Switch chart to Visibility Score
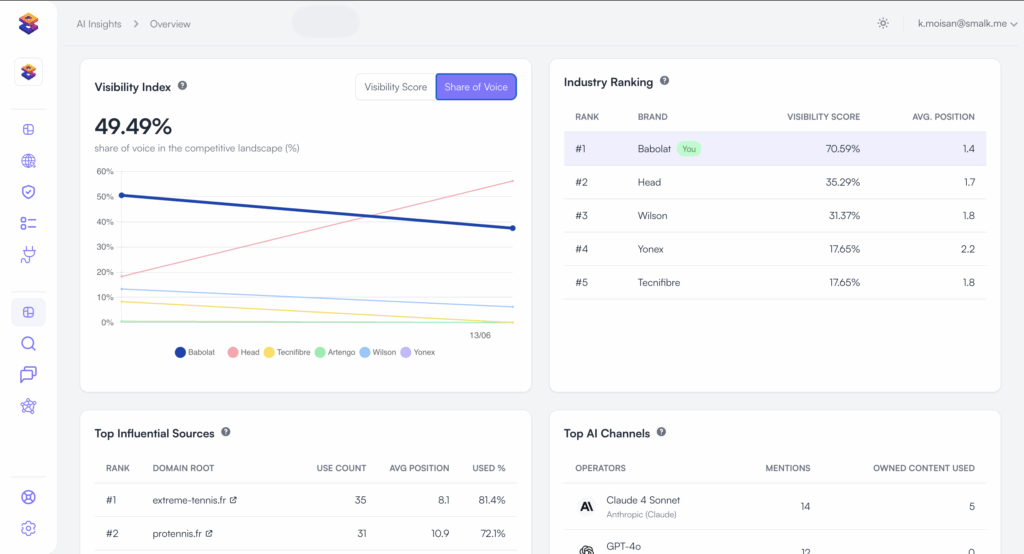Screen dimensions: 1024x554 pos(395,87)
